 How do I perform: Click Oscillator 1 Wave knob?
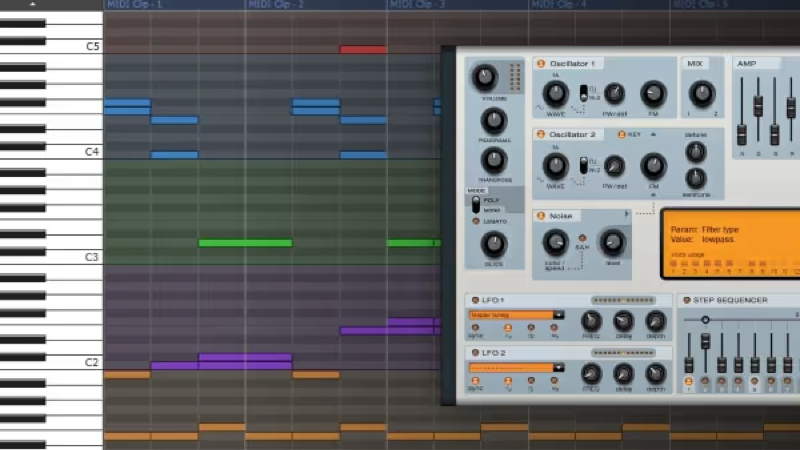pyautogui.click(x=555, y=93)
